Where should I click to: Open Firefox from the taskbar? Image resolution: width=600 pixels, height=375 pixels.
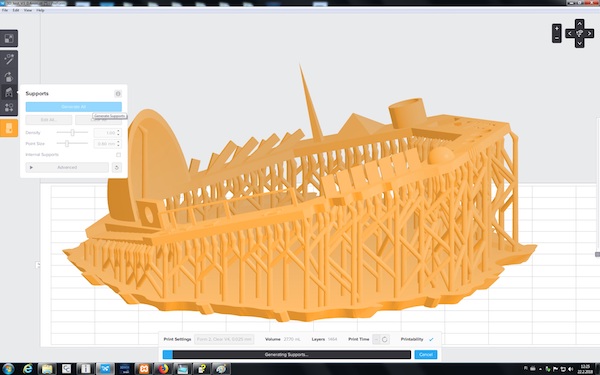tap(163, 369)
